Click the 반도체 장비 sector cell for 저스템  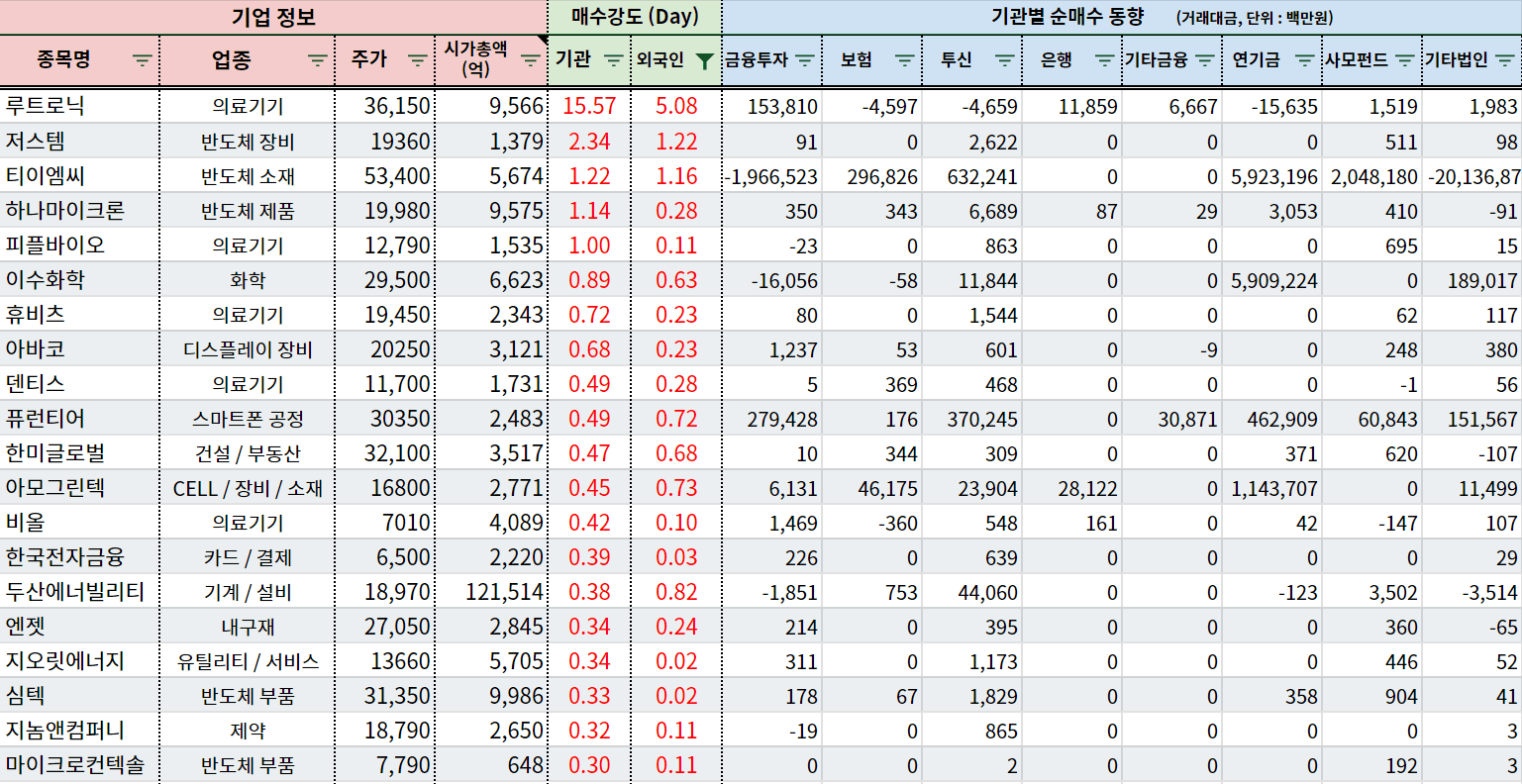(248, 142)
